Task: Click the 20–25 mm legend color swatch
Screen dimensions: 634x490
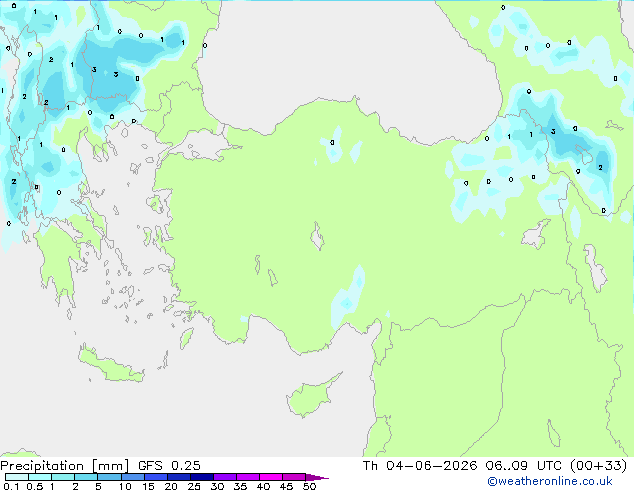Action: 178,477
